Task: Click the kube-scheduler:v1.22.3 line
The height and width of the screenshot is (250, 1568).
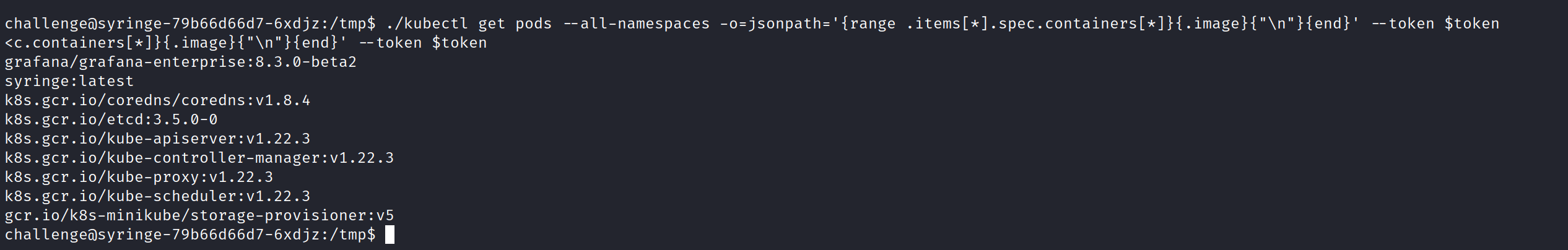Action: [157, 196]
